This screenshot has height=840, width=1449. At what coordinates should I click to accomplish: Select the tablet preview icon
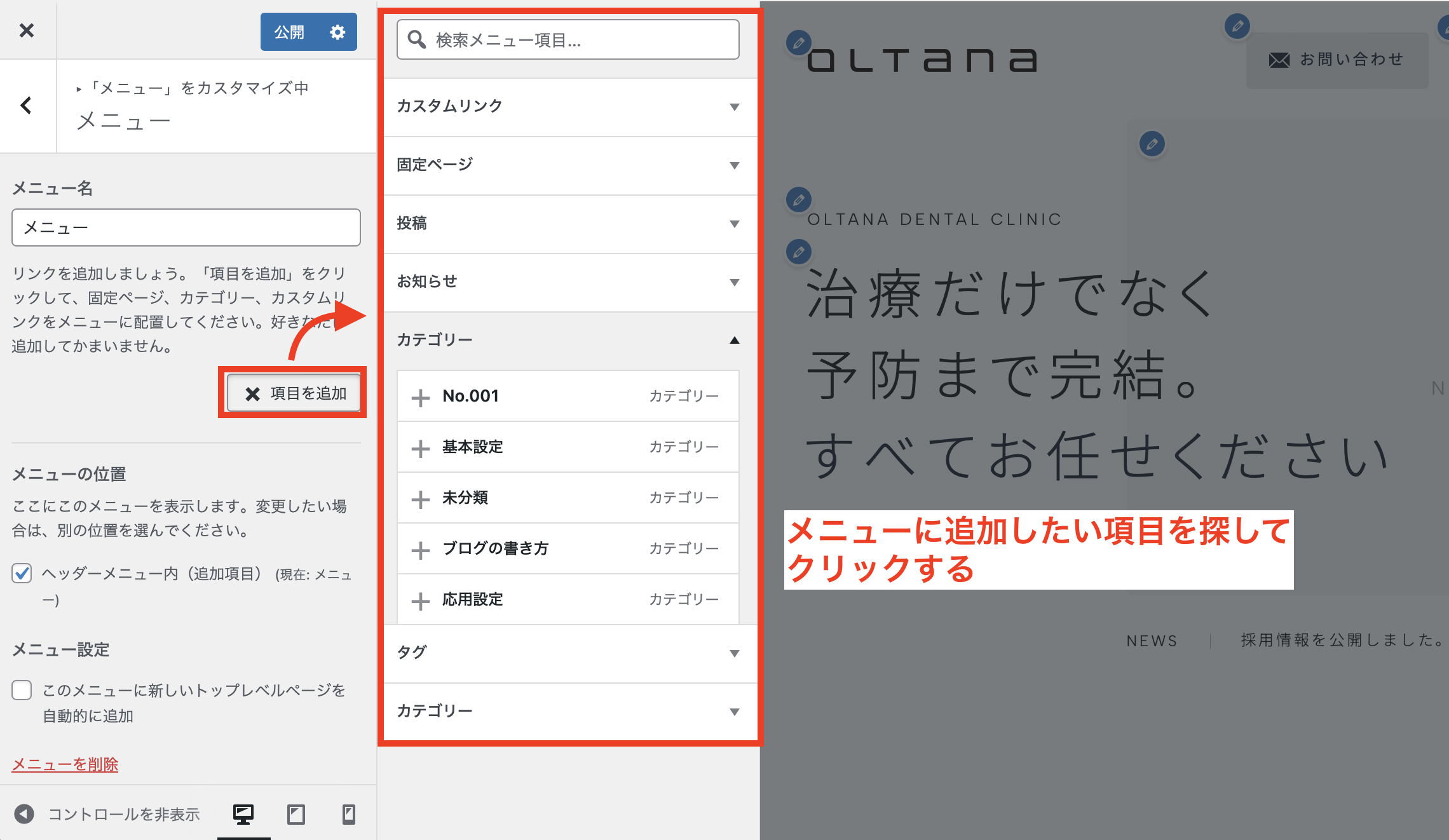pyautogui.click(x=296, y=814)
